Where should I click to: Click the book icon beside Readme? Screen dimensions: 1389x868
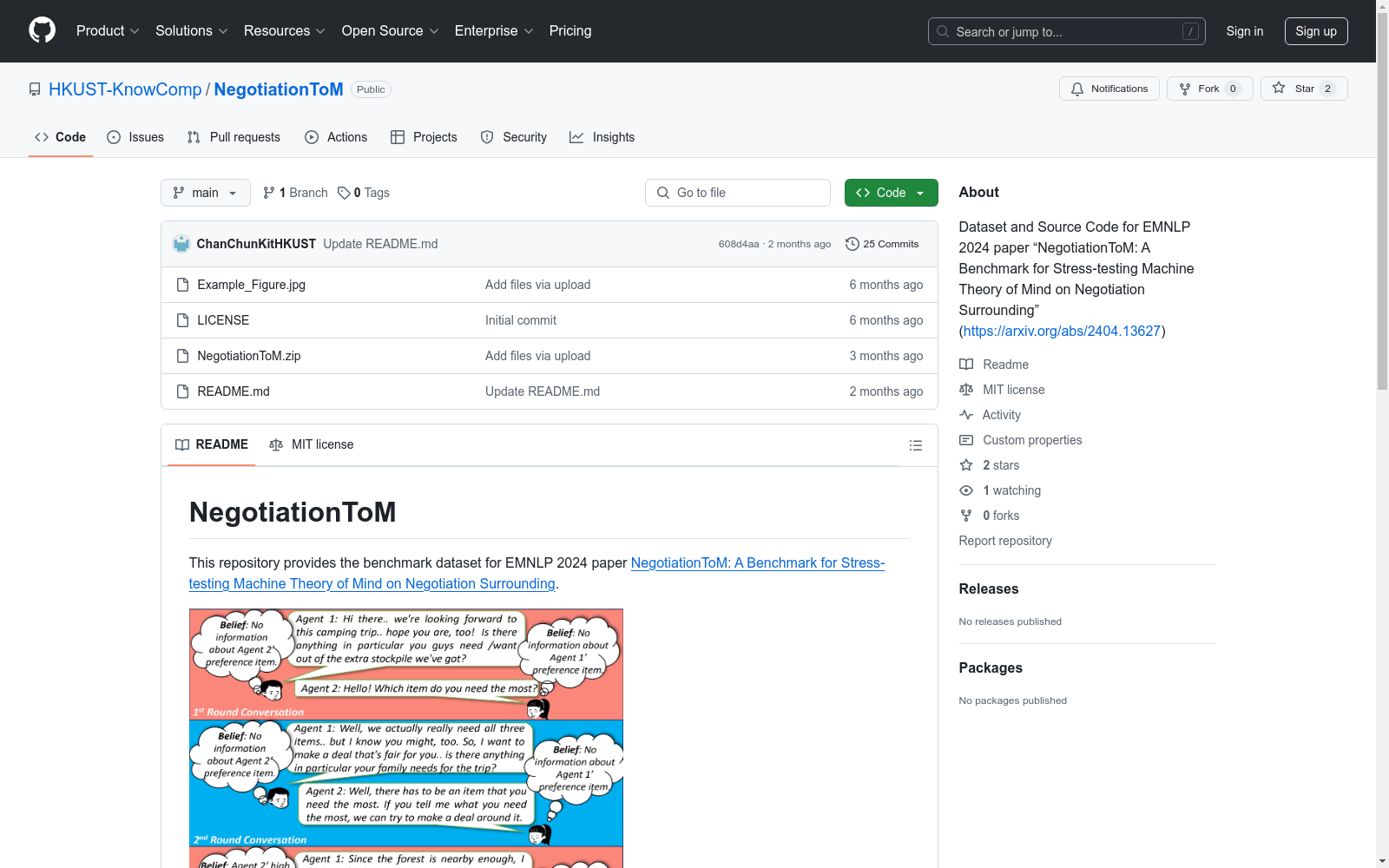(x=966, y=365)
